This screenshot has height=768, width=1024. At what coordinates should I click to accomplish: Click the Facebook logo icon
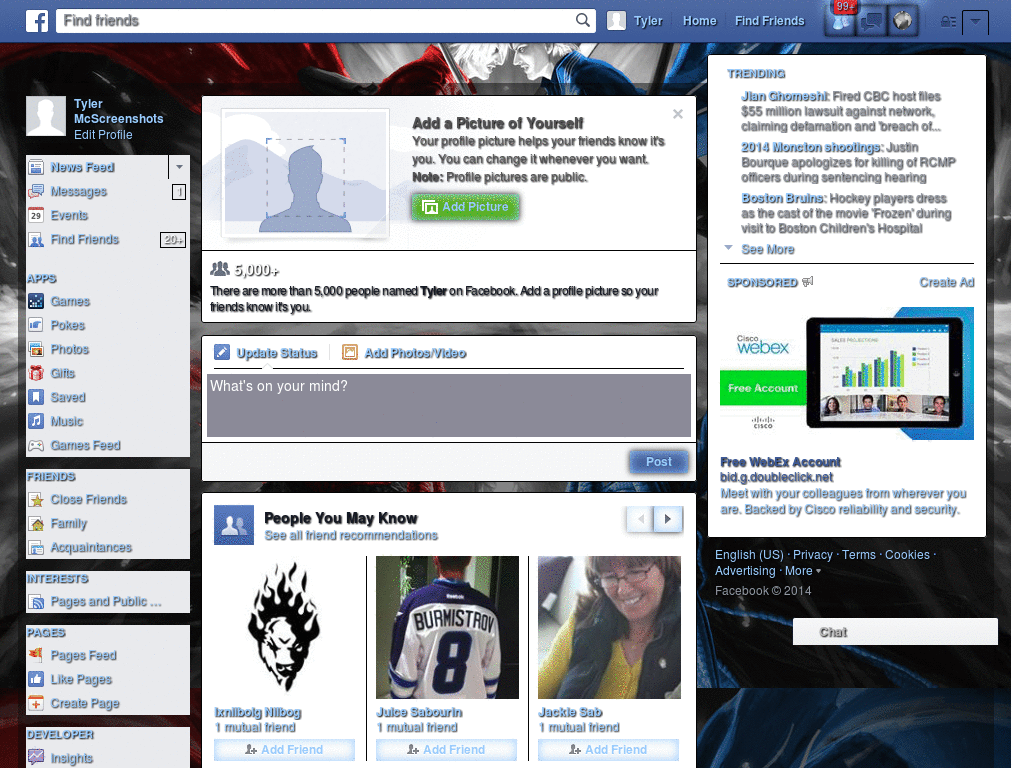coord(37,21)
